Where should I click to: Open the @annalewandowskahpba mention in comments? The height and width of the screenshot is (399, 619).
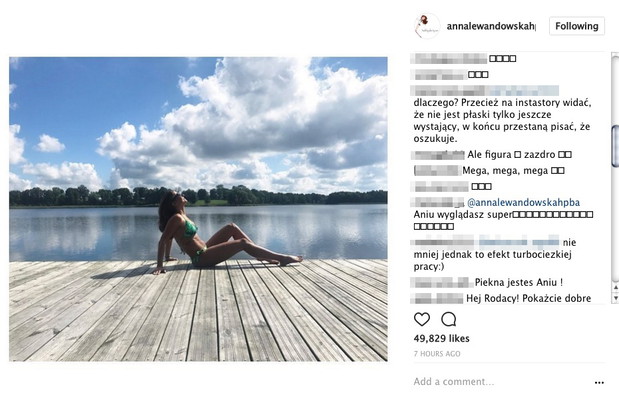(523, 202)
